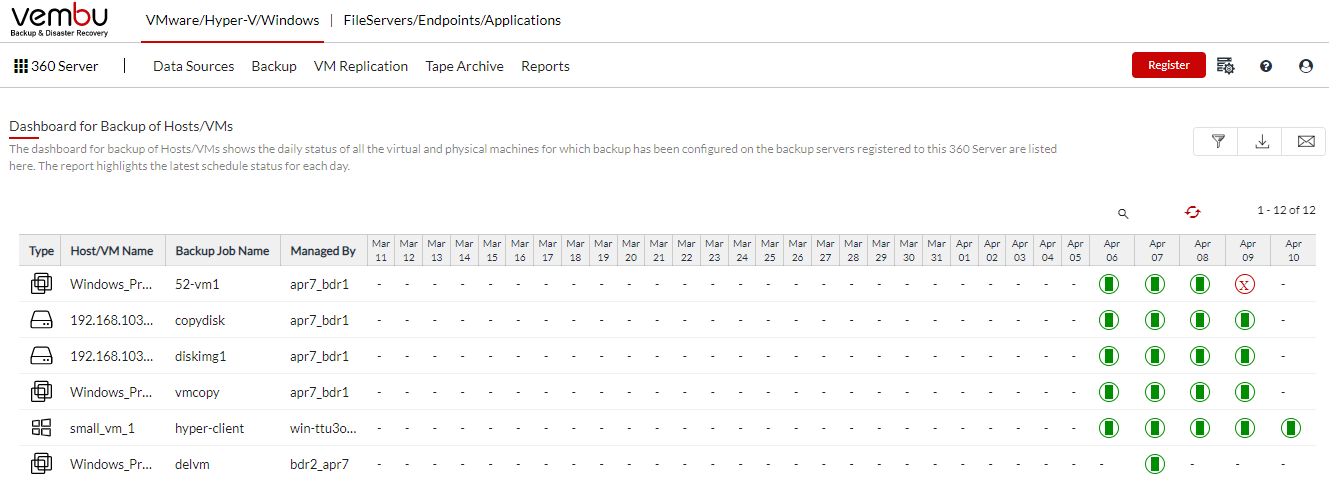The height and width of the screenshot is (480, 1329).
Task: Download the dashboard report
Action: 1262,142
